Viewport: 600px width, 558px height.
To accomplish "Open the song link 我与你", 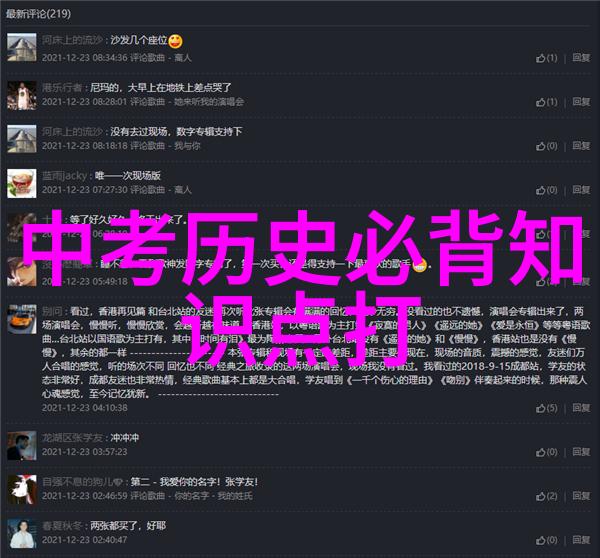I will coord(187,146).
